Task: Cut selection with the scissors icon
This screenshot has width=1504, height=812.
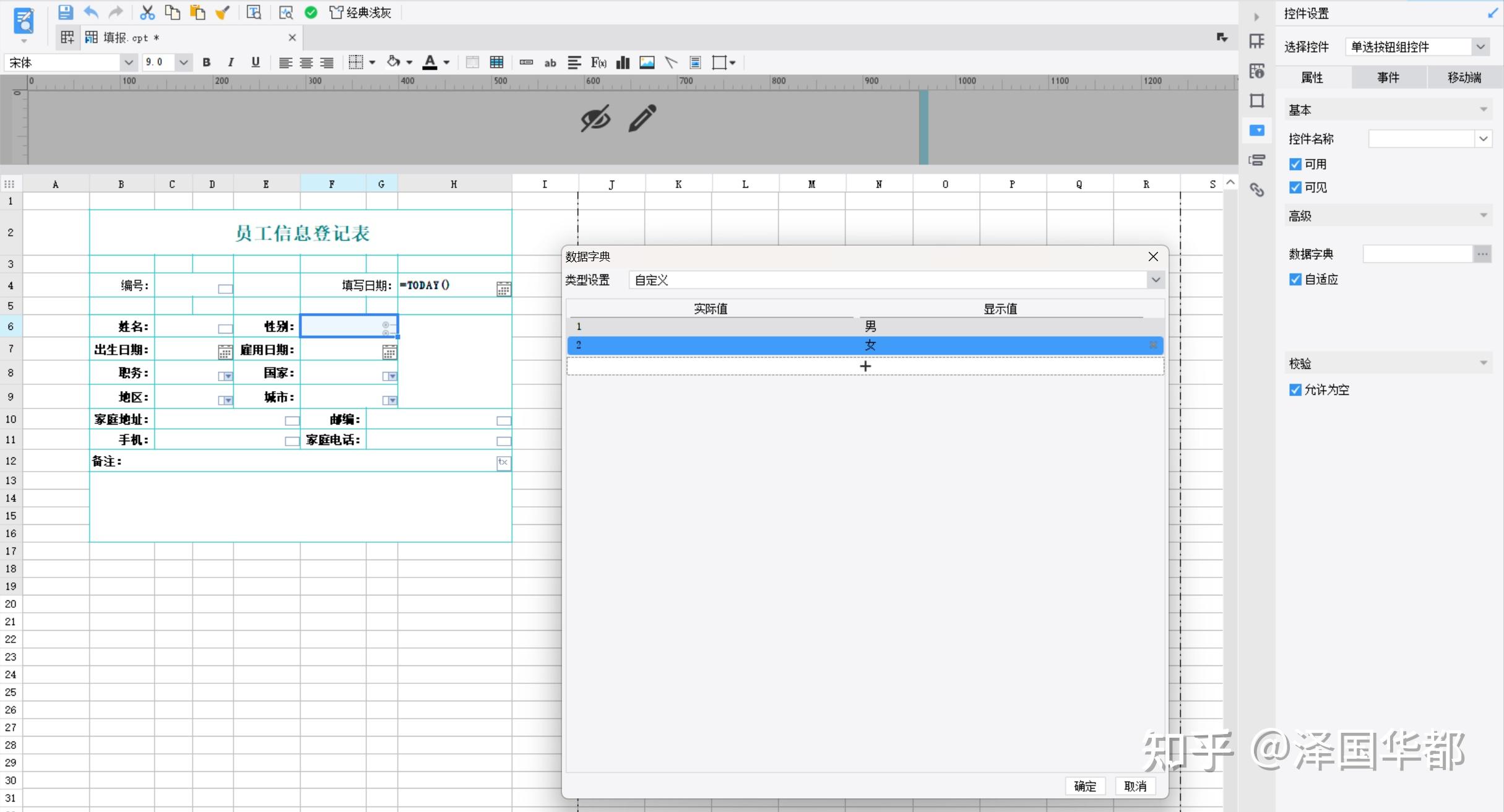Action: [147, 12]
